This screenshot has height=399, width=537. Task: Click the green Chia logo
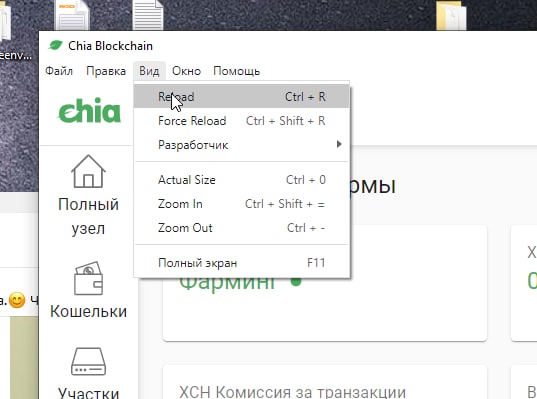point(89,110)
